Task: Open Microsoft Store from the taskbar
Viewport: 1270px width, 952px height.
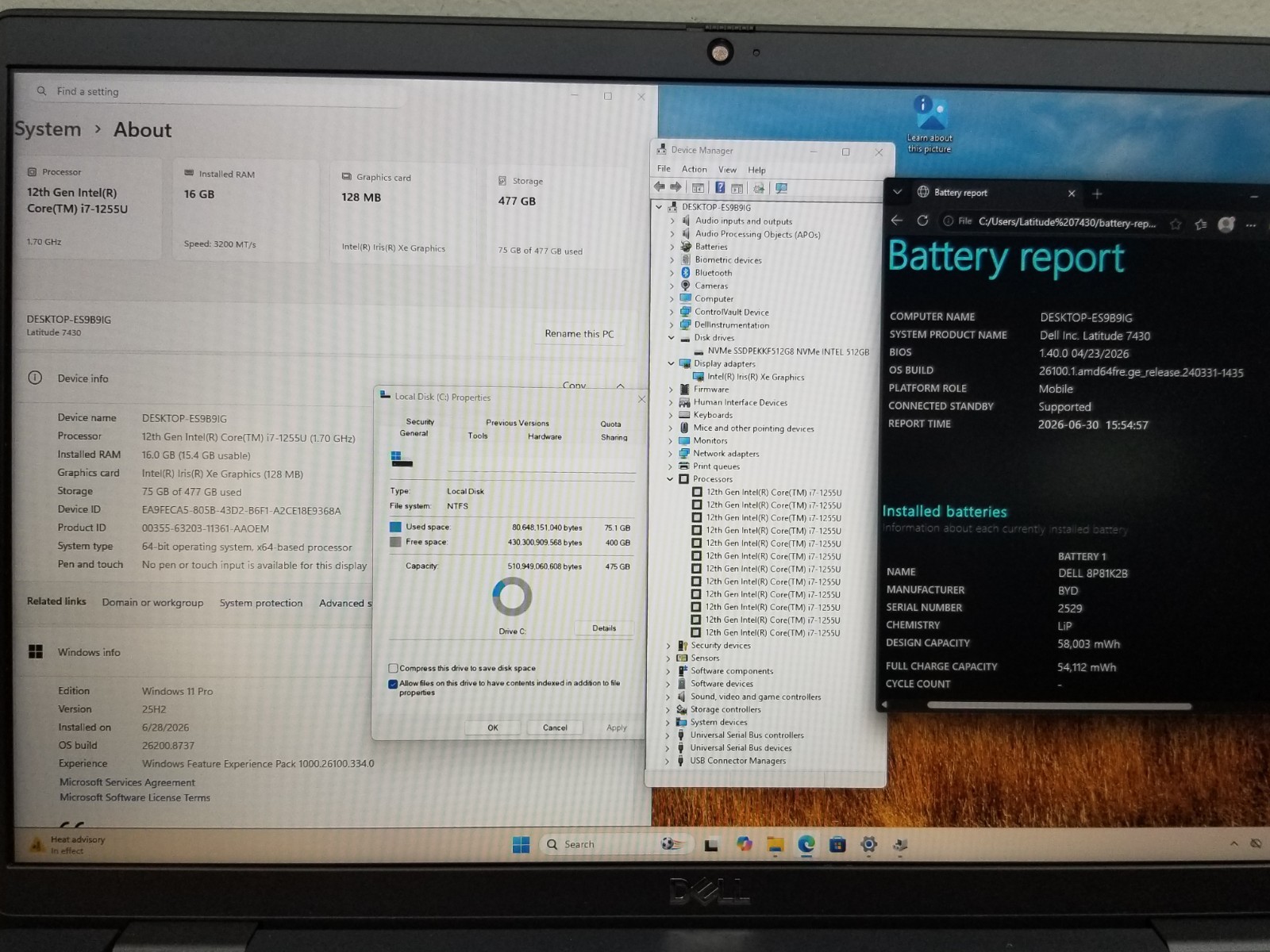Action: [x=837, y=844]
